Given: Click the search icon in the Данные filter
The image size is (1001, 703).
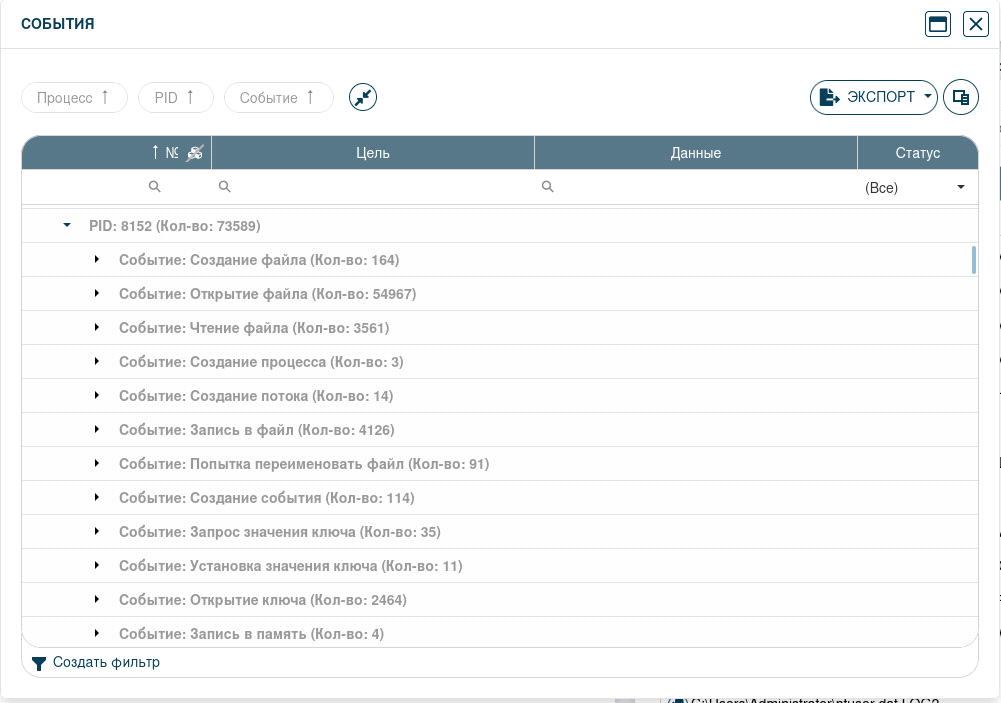Looking at the screenshot, I should [x=548, y=187].
